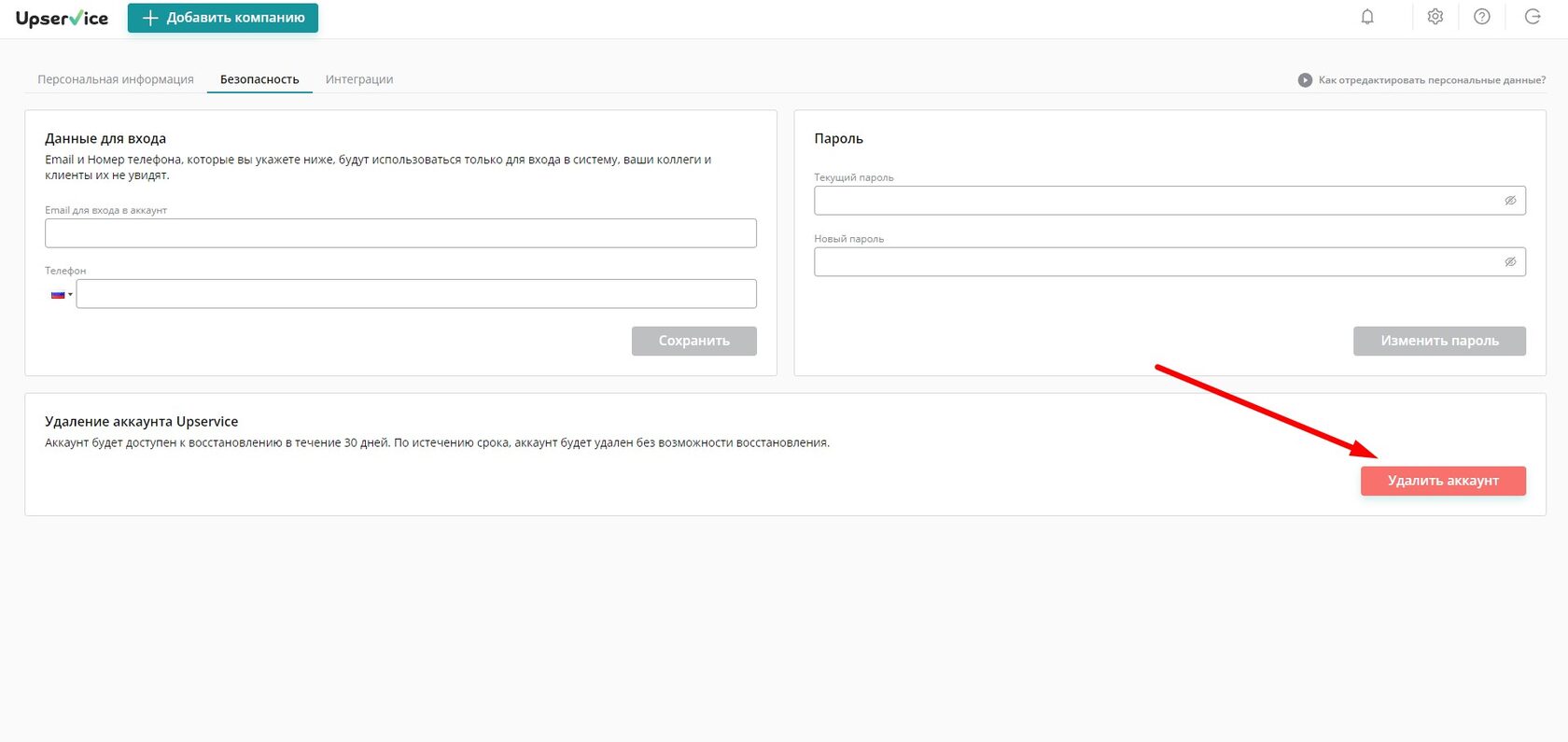Click the Удалить аккаунт button
The height and width of the screenshot is (742, 1568).
pyautogui.click(x=1443, y=481)
